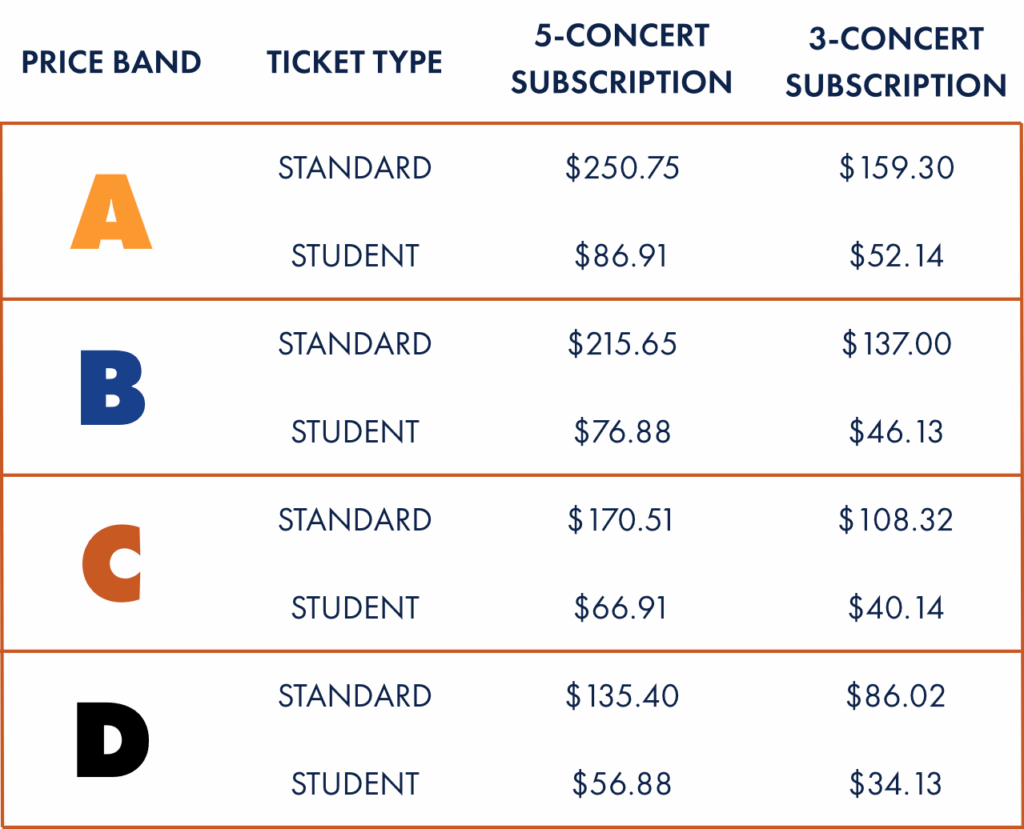Screen dimensions: 1024x829
Task: Click the $40.14 student price cell
Action: coord(896,608)
